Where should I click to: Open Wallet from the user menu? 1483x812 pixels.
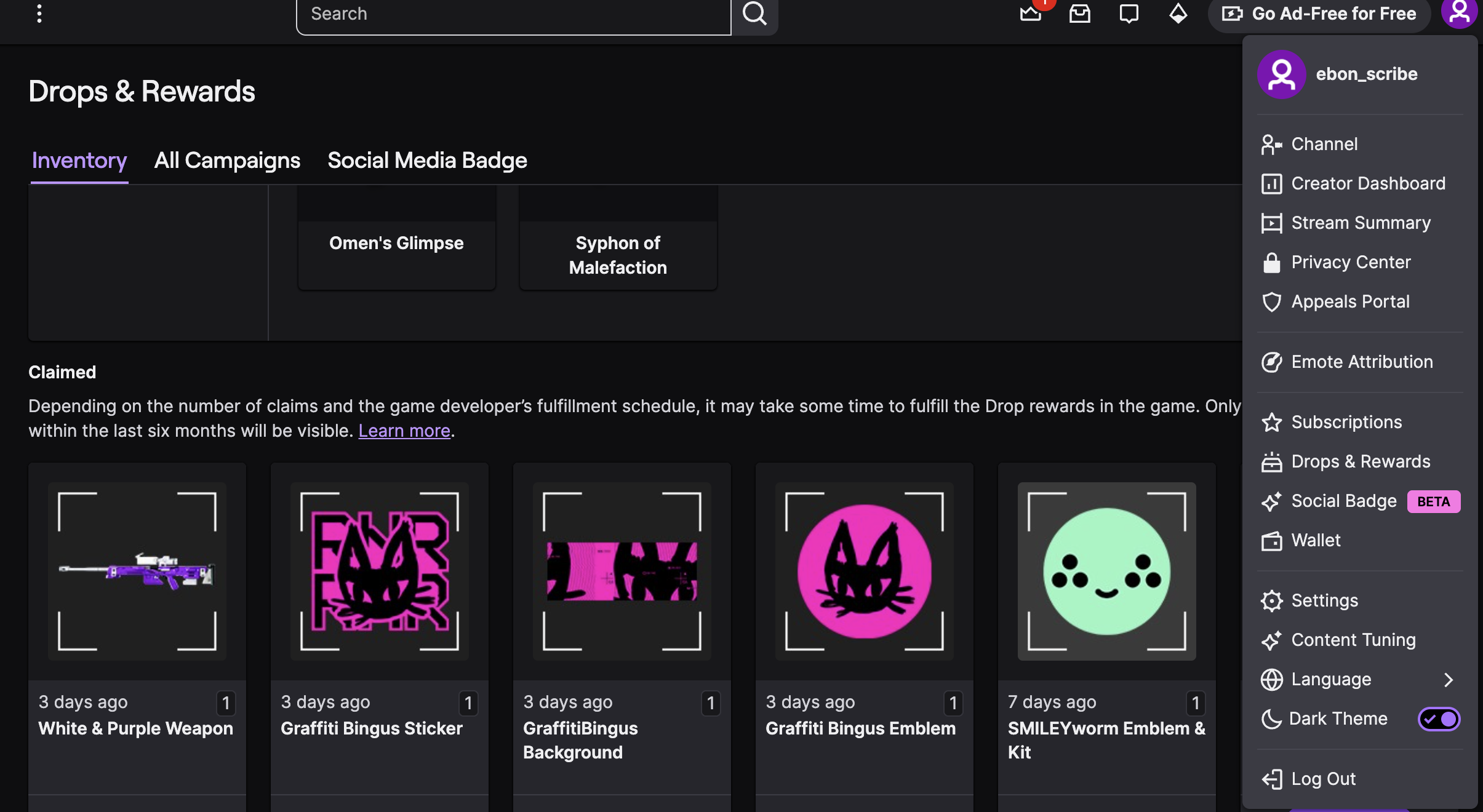tap(1316, 540)
